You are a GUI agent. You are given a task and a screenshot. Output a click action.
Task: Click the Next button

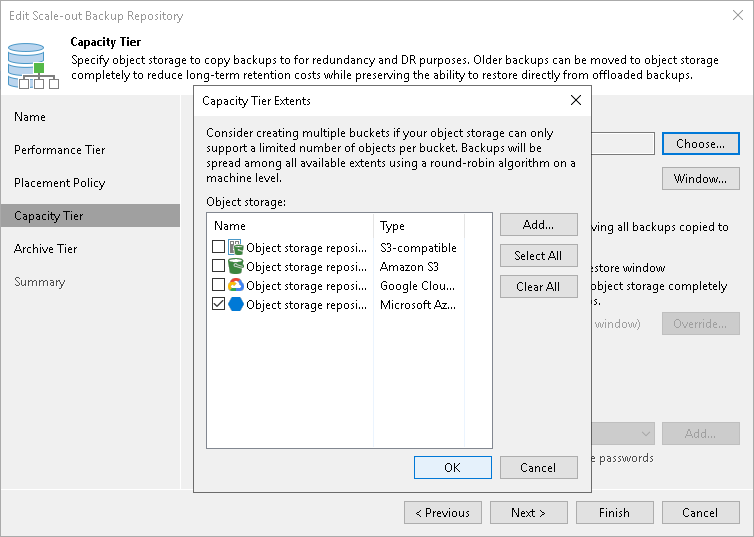tap(528, 512)
